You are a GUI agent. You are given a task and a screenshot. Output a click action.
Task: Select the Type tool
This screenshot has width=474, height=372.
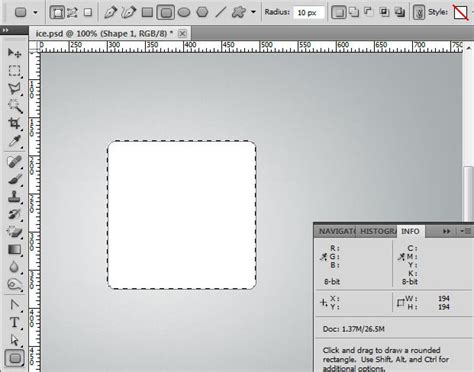click(14, 322)
